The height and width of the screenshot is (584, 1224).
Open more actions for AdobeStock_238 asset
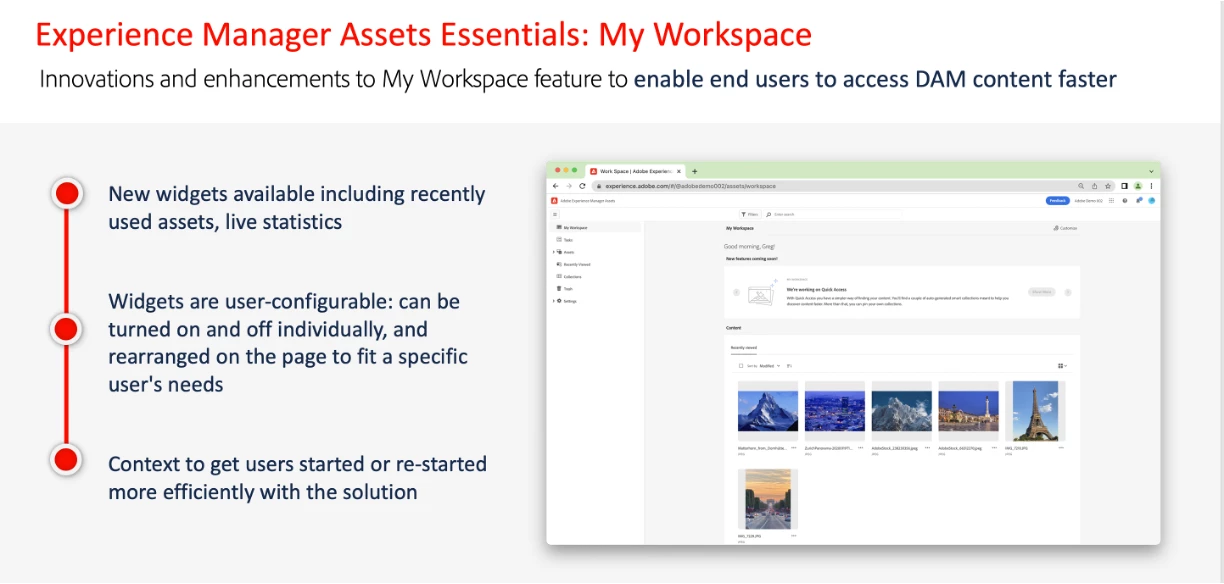tap(927, 448)
